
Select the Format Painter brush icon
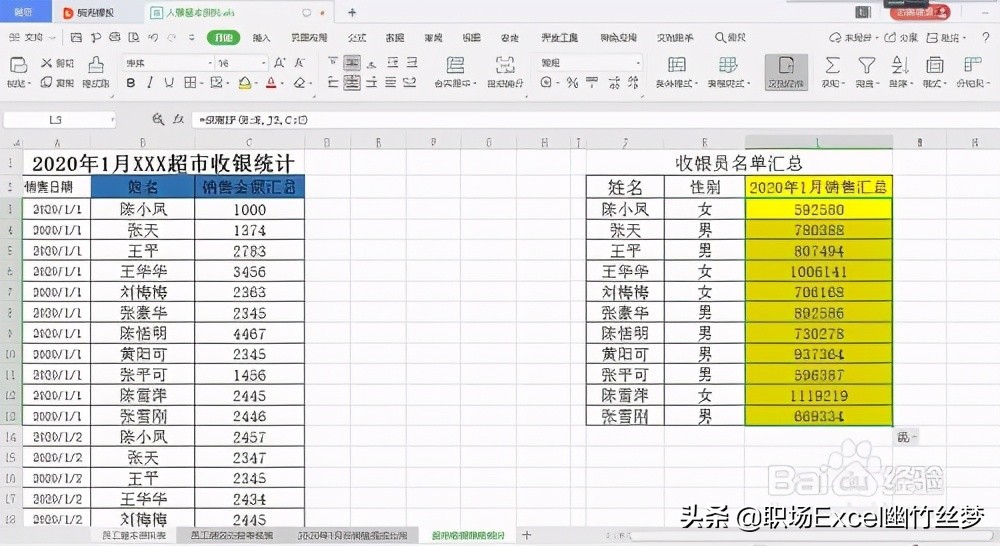tap(96, 64)
